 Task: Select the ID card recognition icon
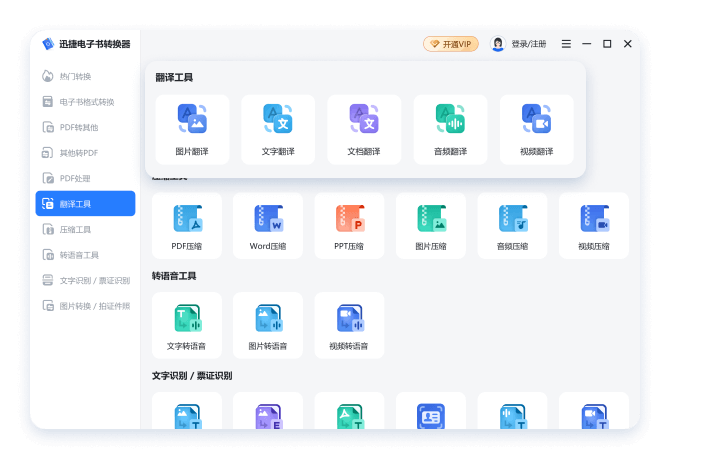point(431,416)
